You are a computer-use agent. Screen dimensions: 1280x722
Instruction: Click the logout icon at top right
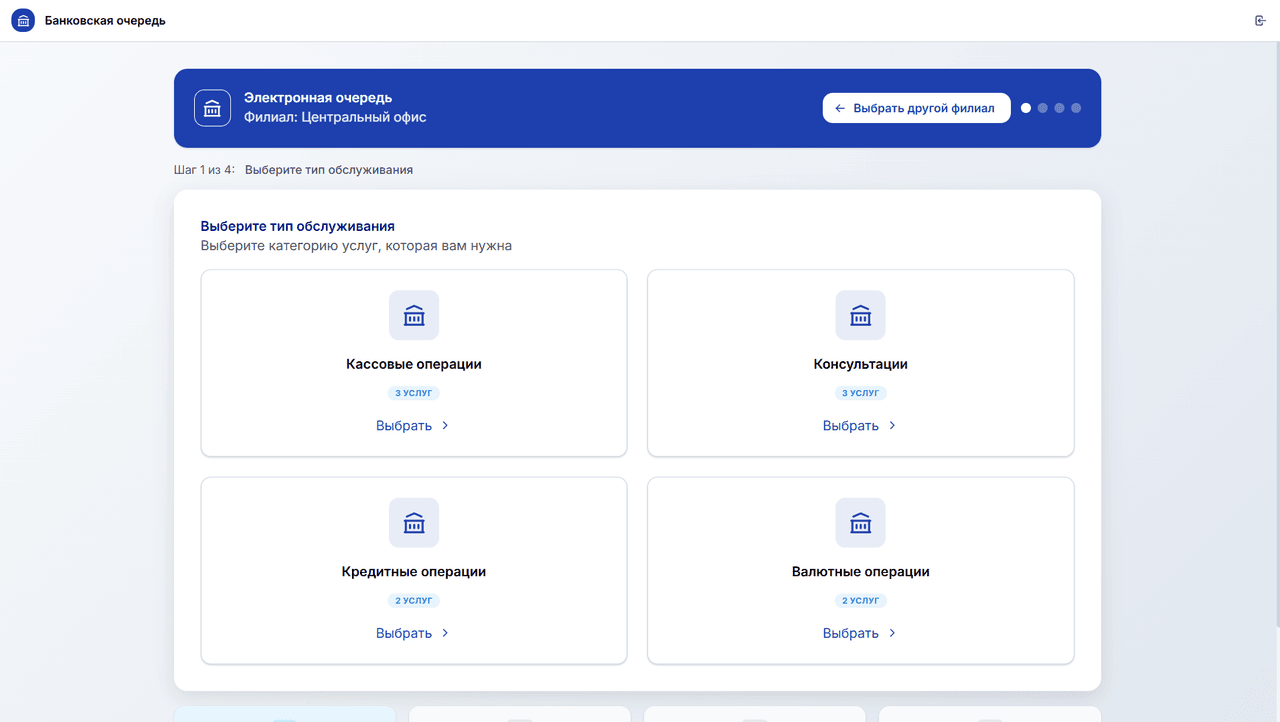pyautogui.click(x=1260, y=21)
